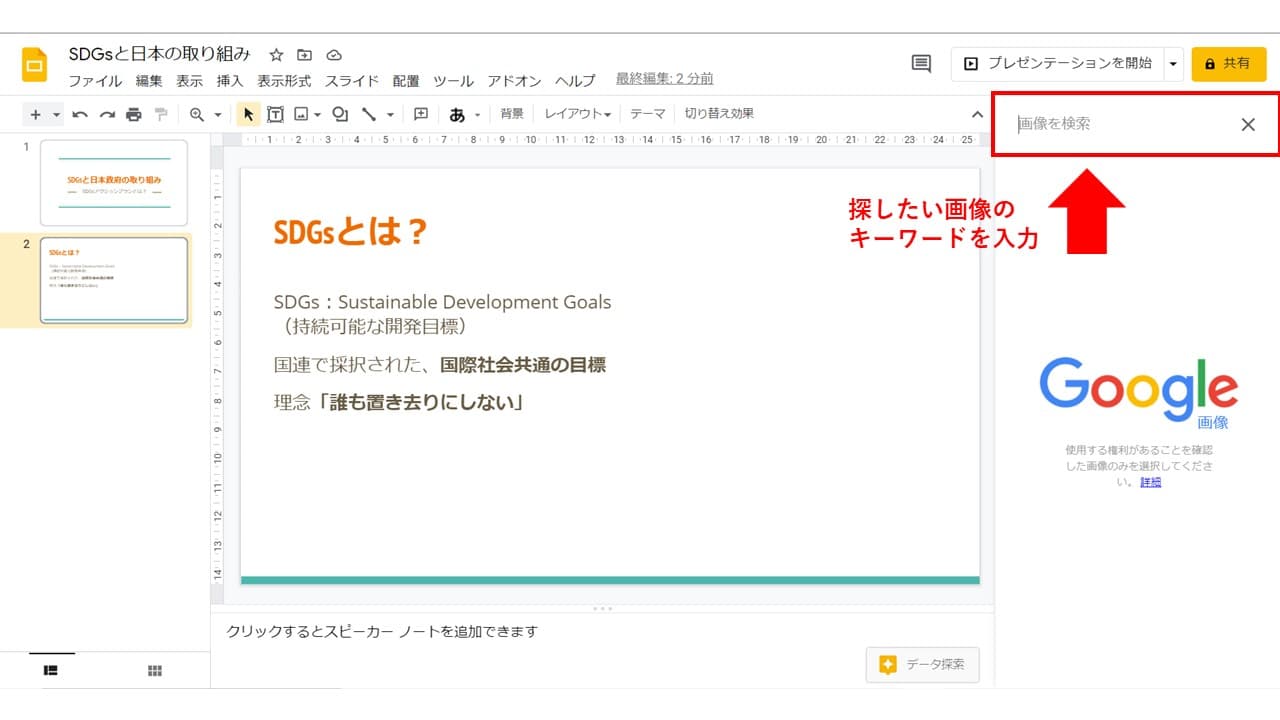Add a comment with toolbar comment icon

pos(421,115)
